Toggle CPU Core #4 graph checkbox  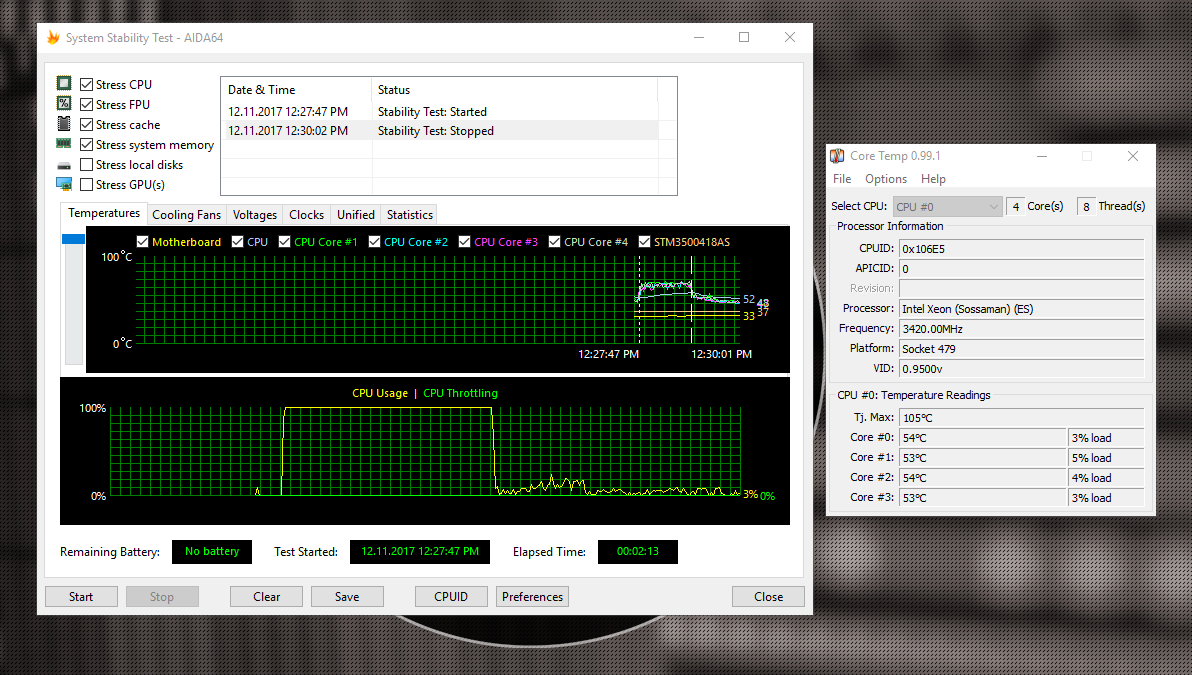click(554, 242)
